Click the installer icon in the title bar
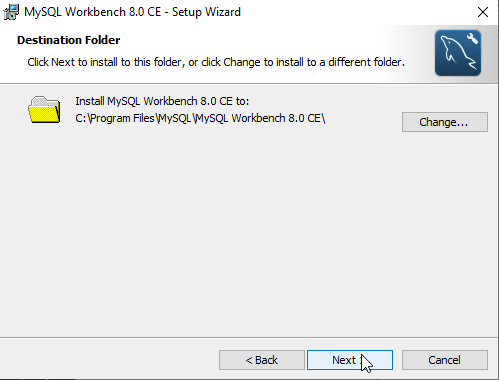The height and width of the screenshot is (380, 499). (11, 12)
